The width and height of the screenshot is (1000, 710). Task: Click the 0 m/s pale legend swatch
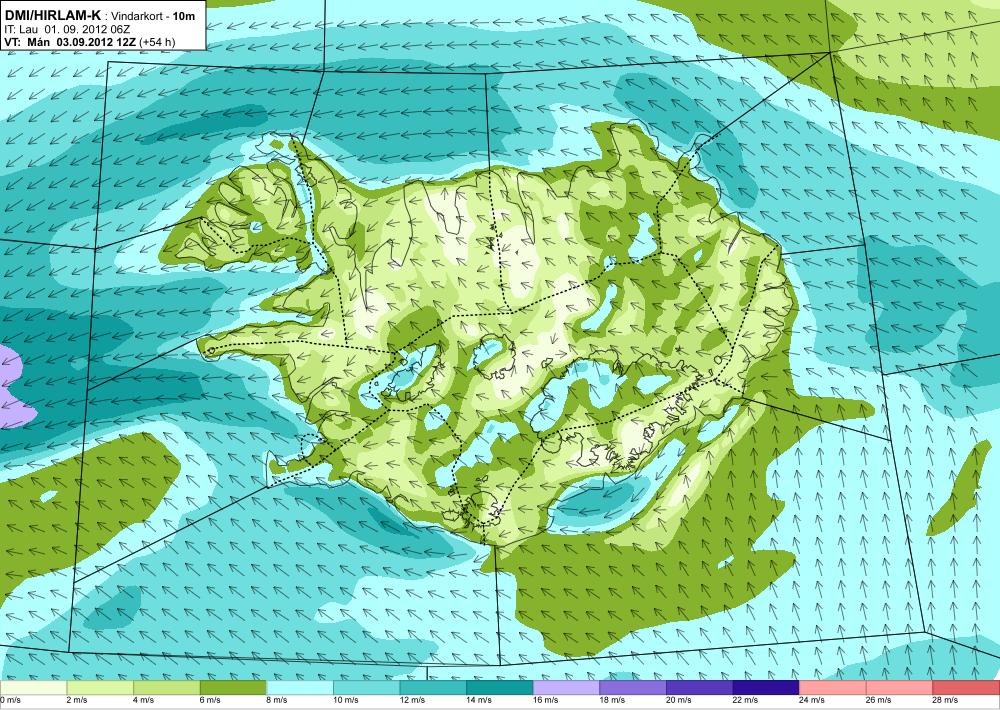(33, 688)
